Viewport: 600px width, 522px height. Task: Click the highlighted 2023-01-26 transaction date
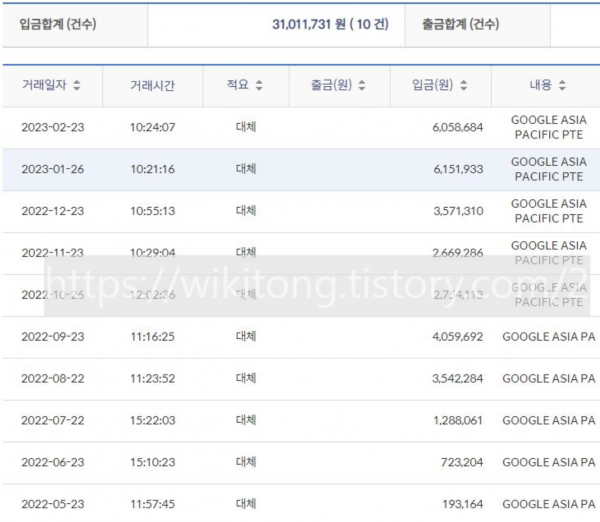pyautogui.click(x=52, y=170)
